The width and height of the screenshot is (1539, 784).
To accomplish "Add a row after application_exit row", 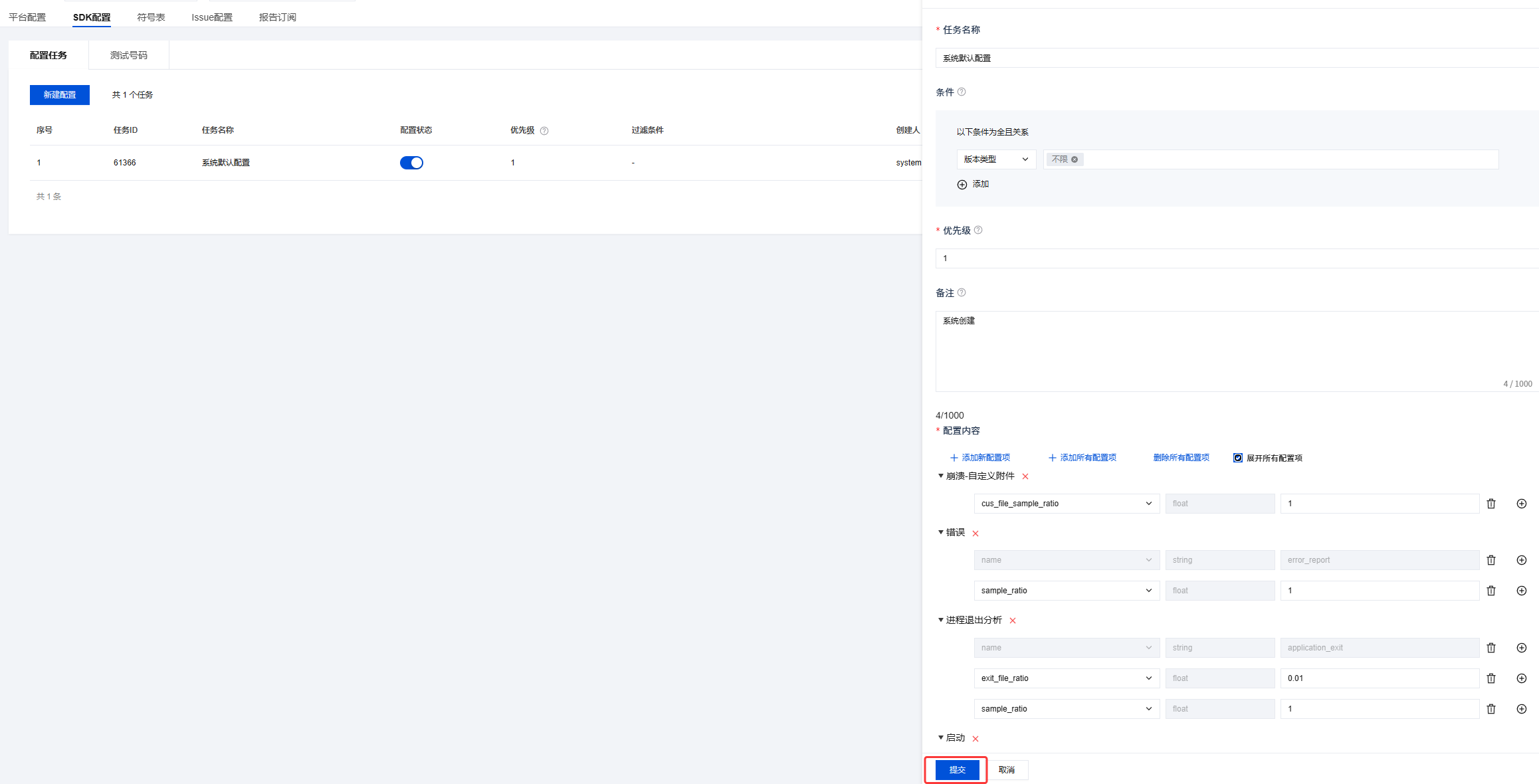I will 1522,648.
